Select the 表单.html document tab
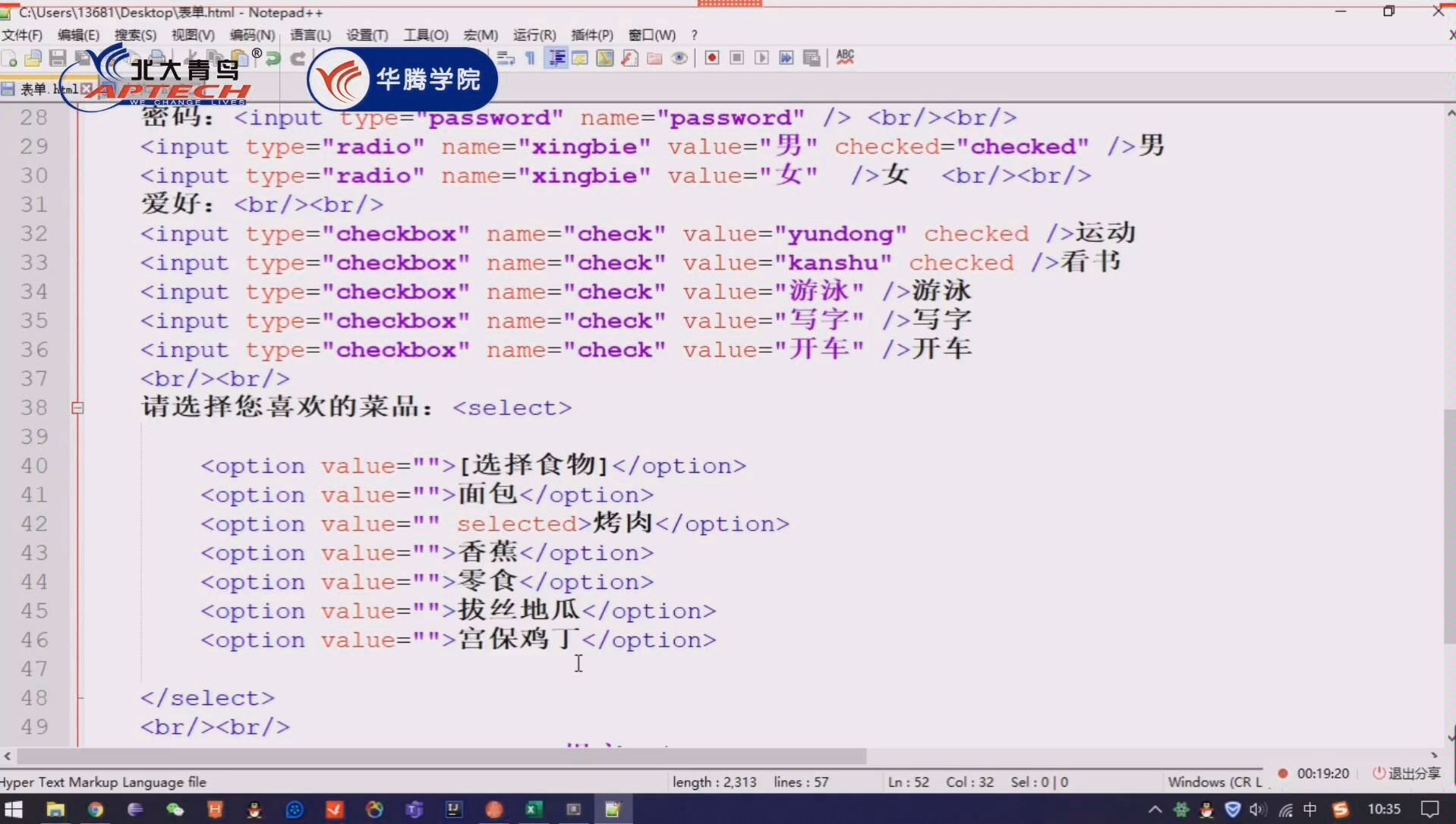The image size is (1456, 824). (x=47, y=89)
